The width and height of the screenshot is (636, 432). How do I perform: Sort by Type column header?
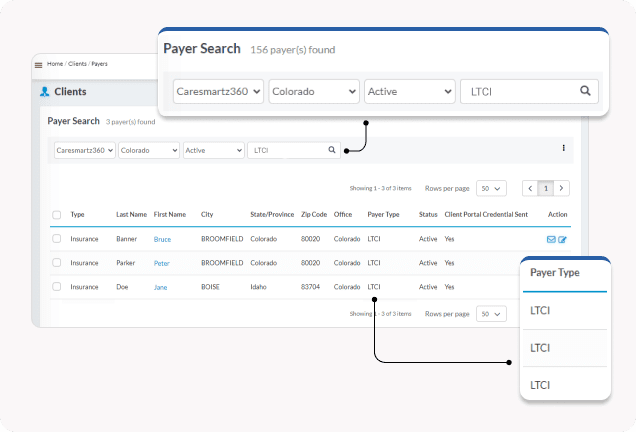pos(77,214)
